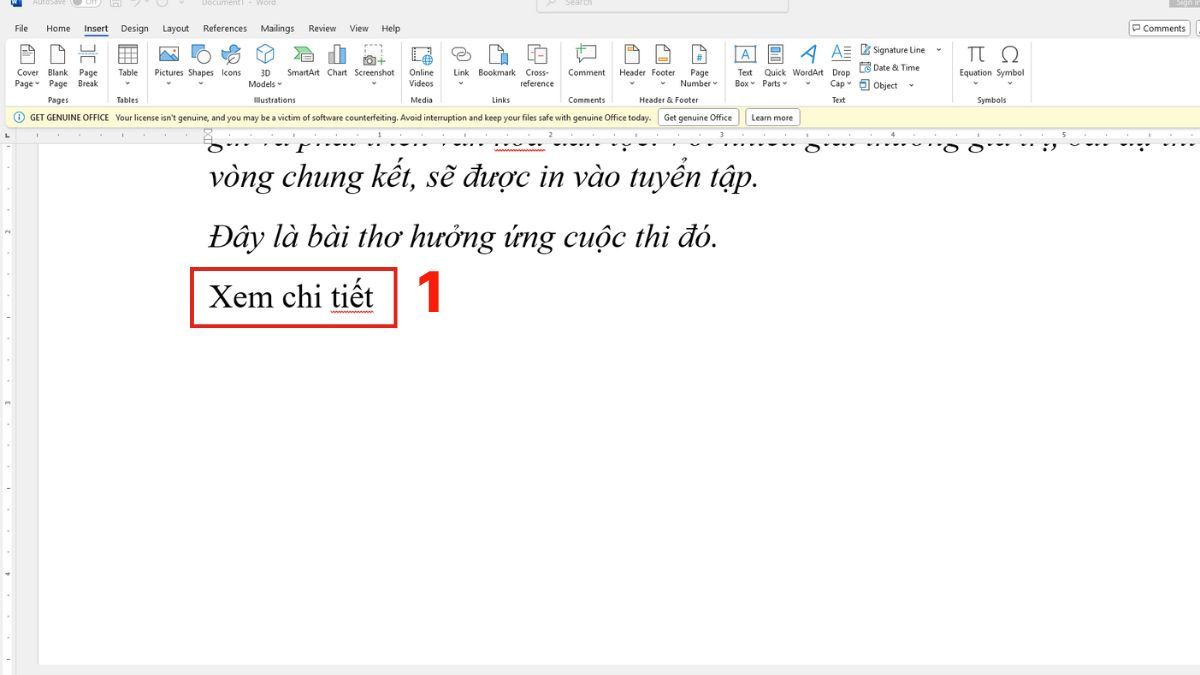The image size is (1200, 675).
Task: Switch to the Mailings tab
Action: tap(277, 29)
